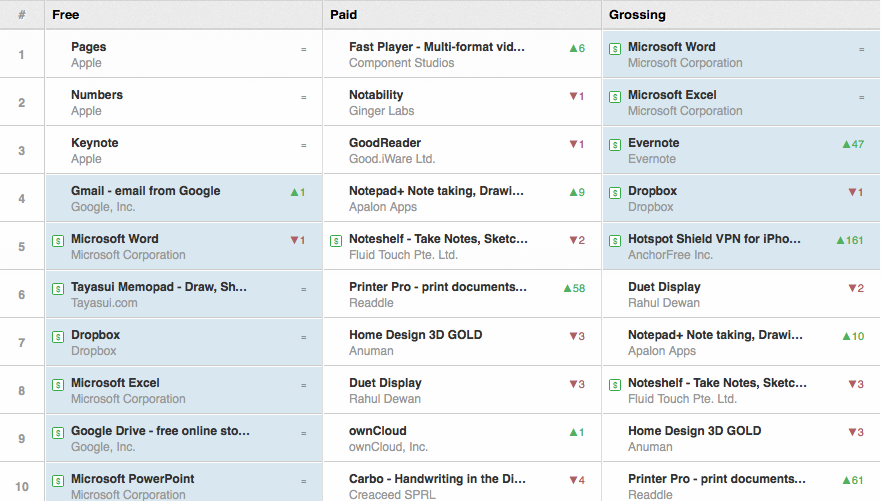
Task: Open ownCloud app entry
Action: [x=378, y=431]
